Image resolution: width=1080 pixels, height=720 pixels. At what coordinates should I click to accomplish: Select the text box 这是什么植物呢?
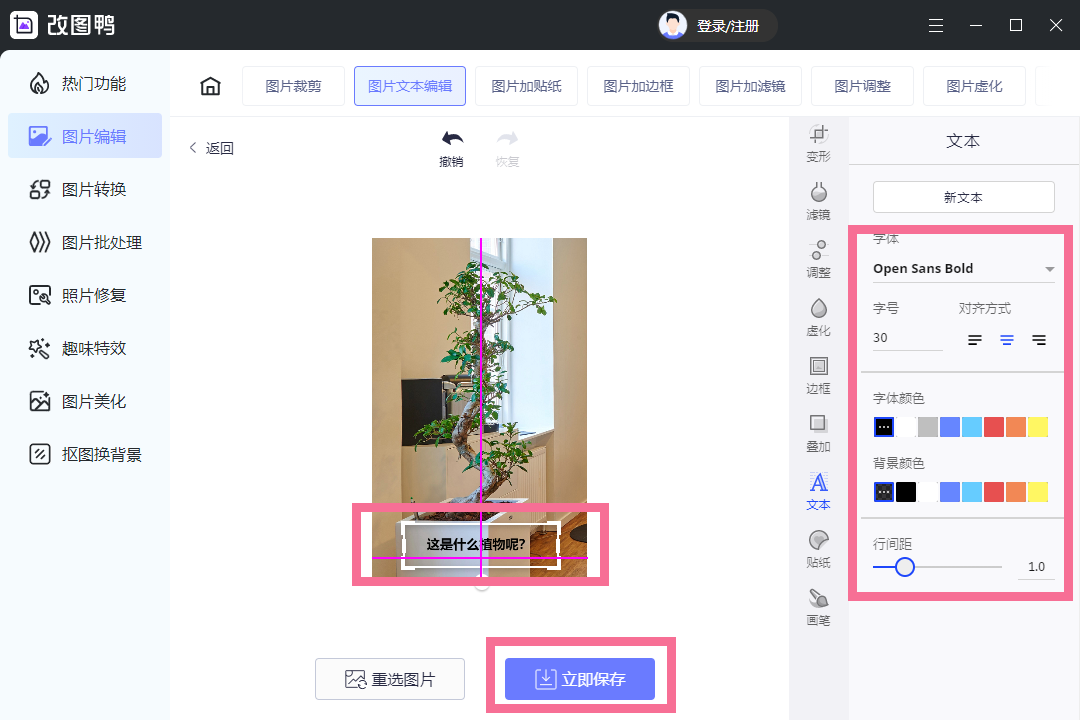click(x=480, y=544)
